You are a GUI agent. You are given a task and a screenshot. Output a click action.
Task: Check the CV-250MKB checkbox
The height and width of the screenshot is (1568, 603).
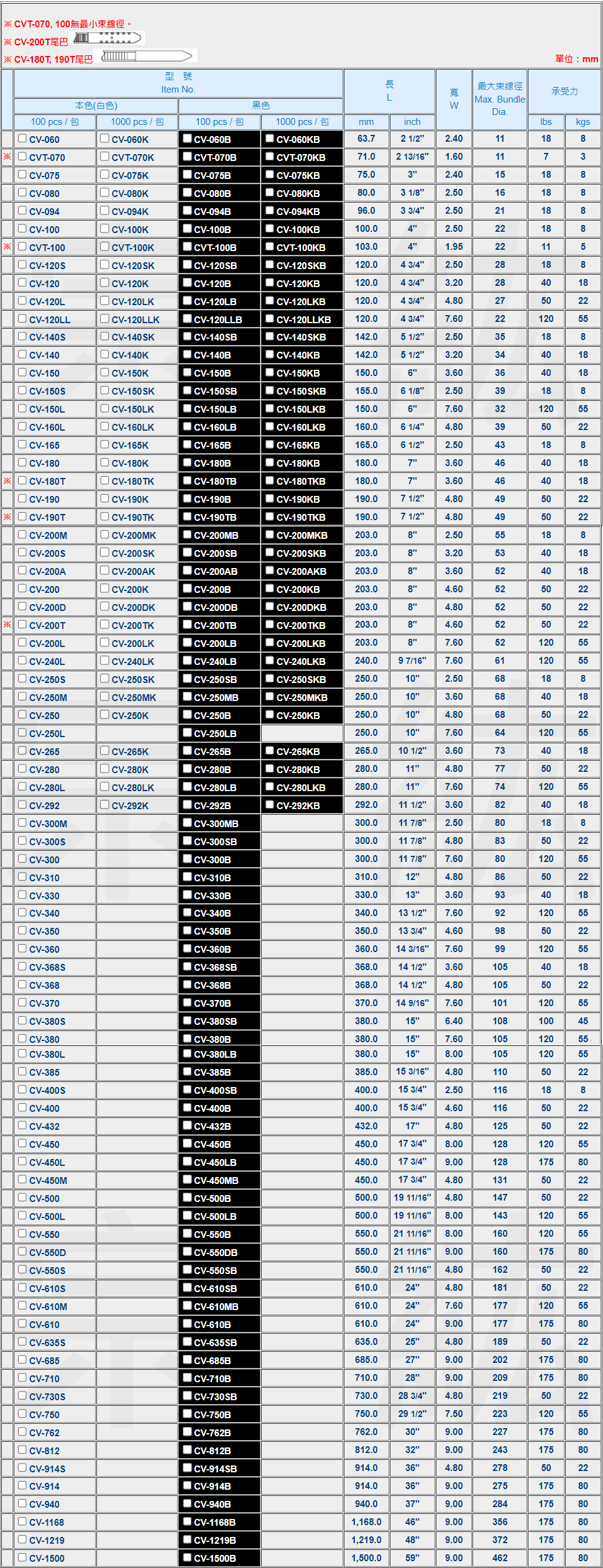click(x=270, y=697)
